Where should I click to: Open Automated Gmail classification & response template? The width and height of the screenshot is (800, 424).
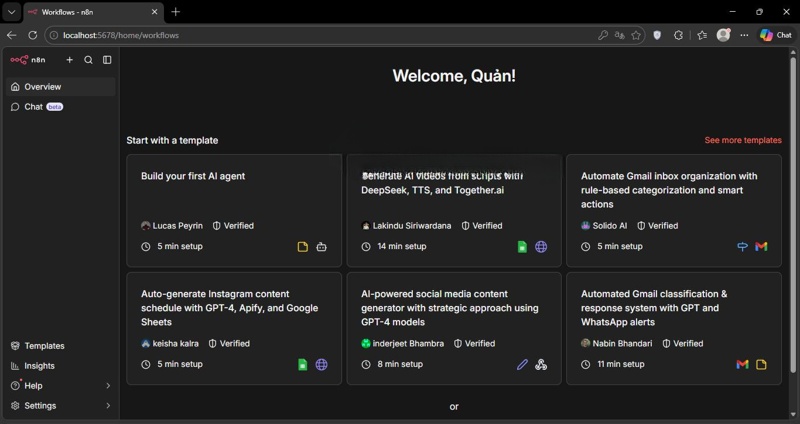point(673,328)
